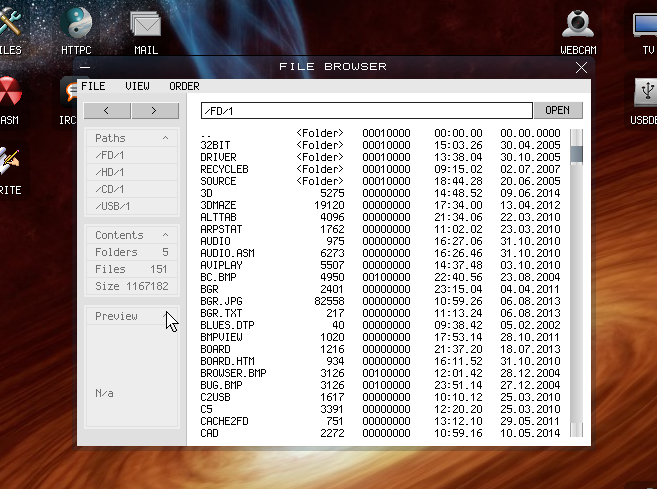Open the VIEW menu
This screenshot has width=657, height=489.
(137, 86)
